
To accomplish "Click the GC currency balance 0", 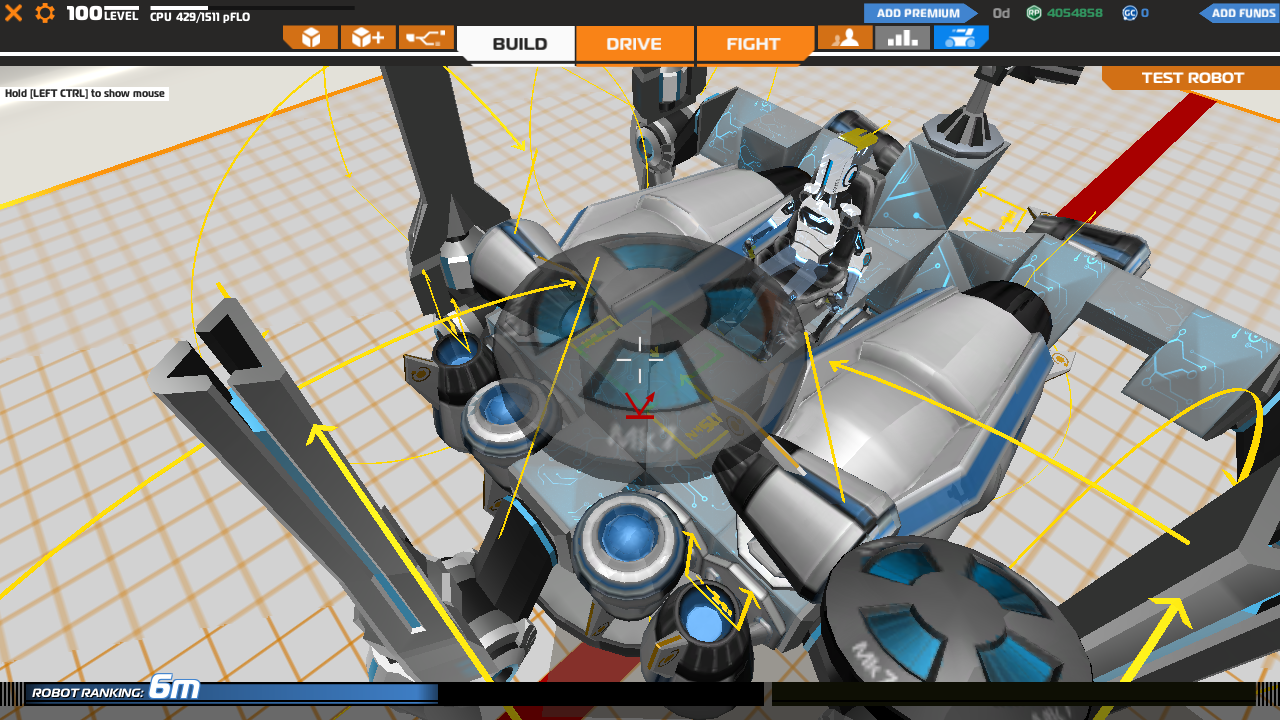I will tap(1145, 13).
